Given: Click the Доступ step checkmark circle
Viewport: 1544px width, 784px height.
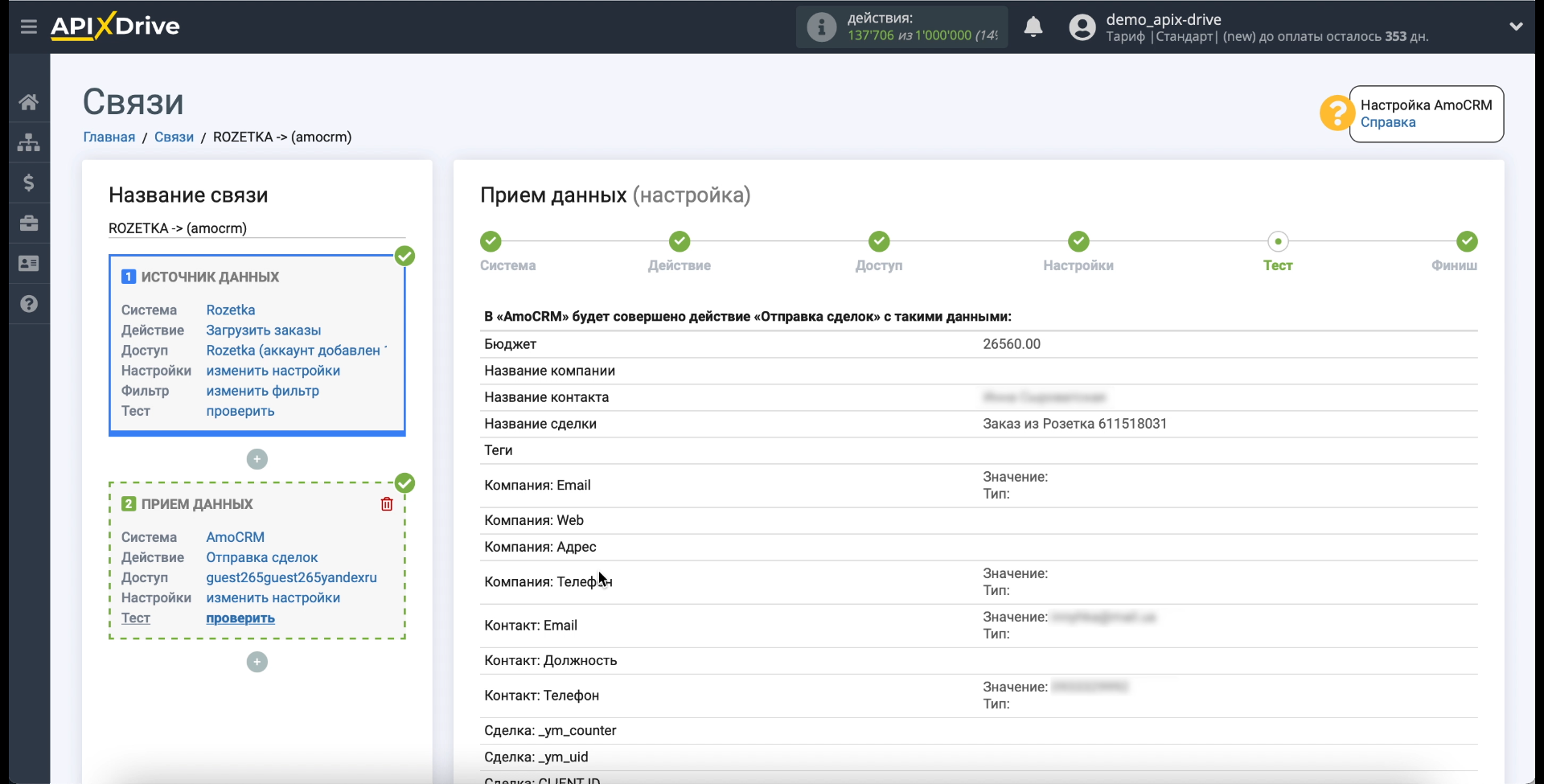Looking at the screenshot, I should pyautogui.click(x=879, y=241).
